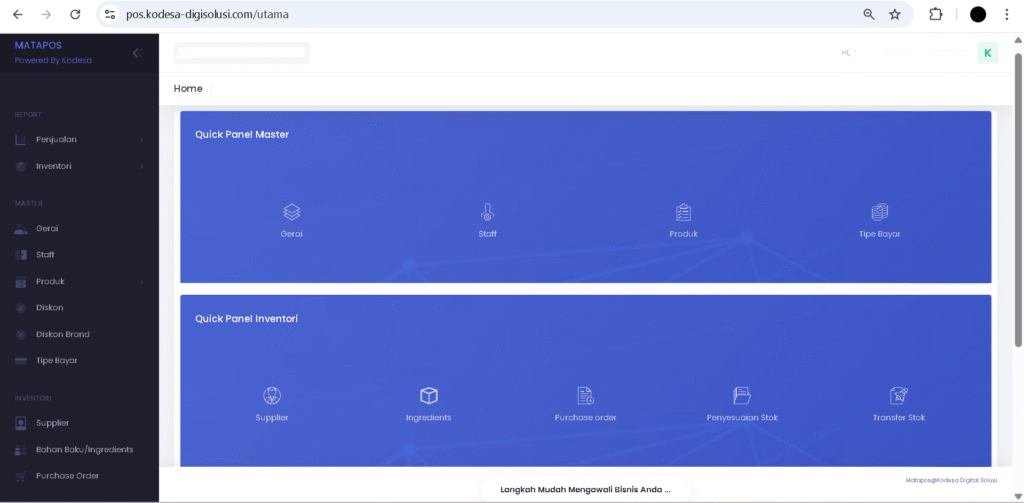
Task: Click the Quick Panel Inventori heading
Action: click(246, 319)
